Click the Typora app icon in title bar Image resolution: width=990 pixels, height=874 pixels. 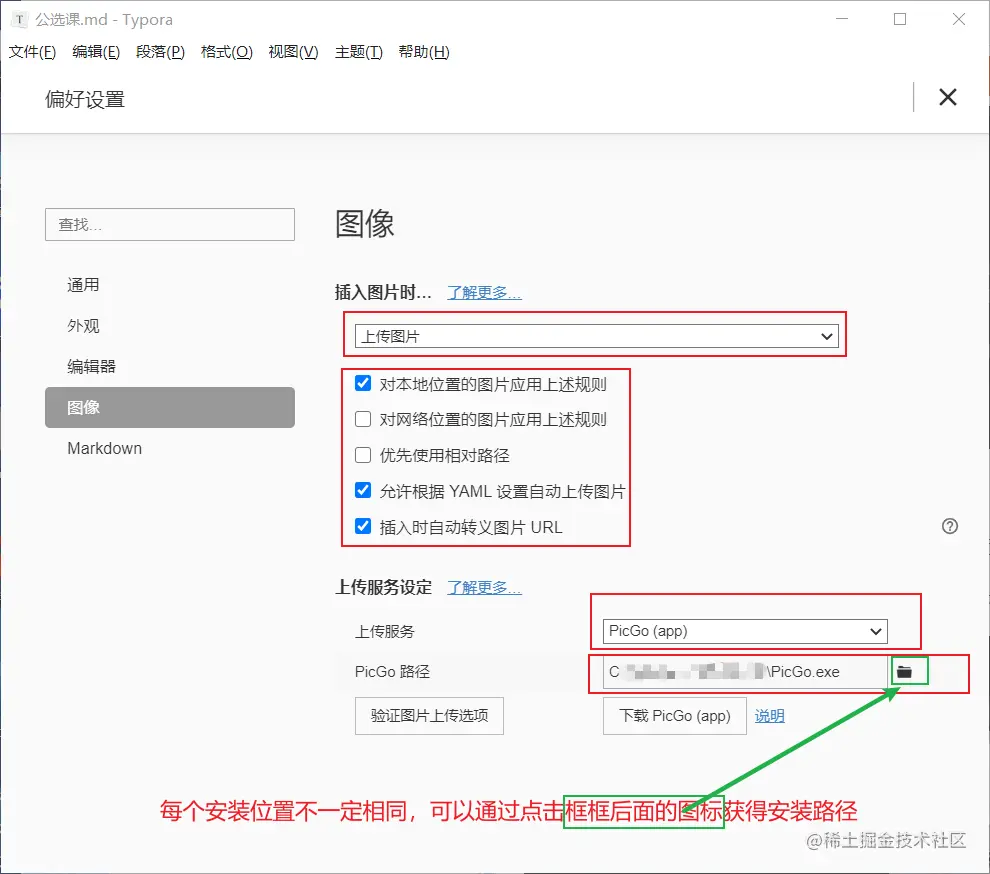[x=20, y=20]
